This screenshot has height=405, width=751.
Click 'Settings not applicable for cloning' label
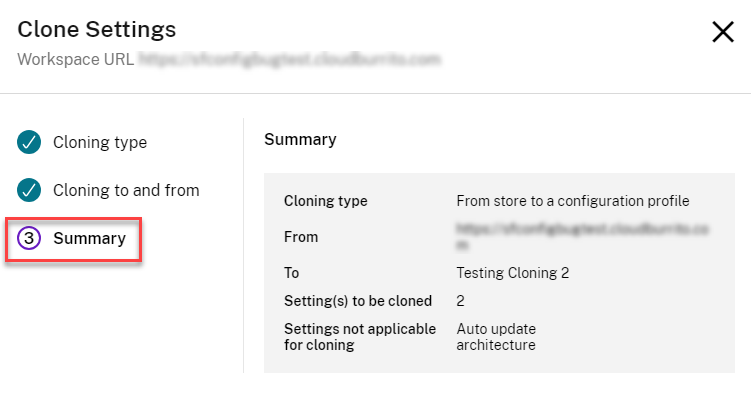tap(360, 336)
